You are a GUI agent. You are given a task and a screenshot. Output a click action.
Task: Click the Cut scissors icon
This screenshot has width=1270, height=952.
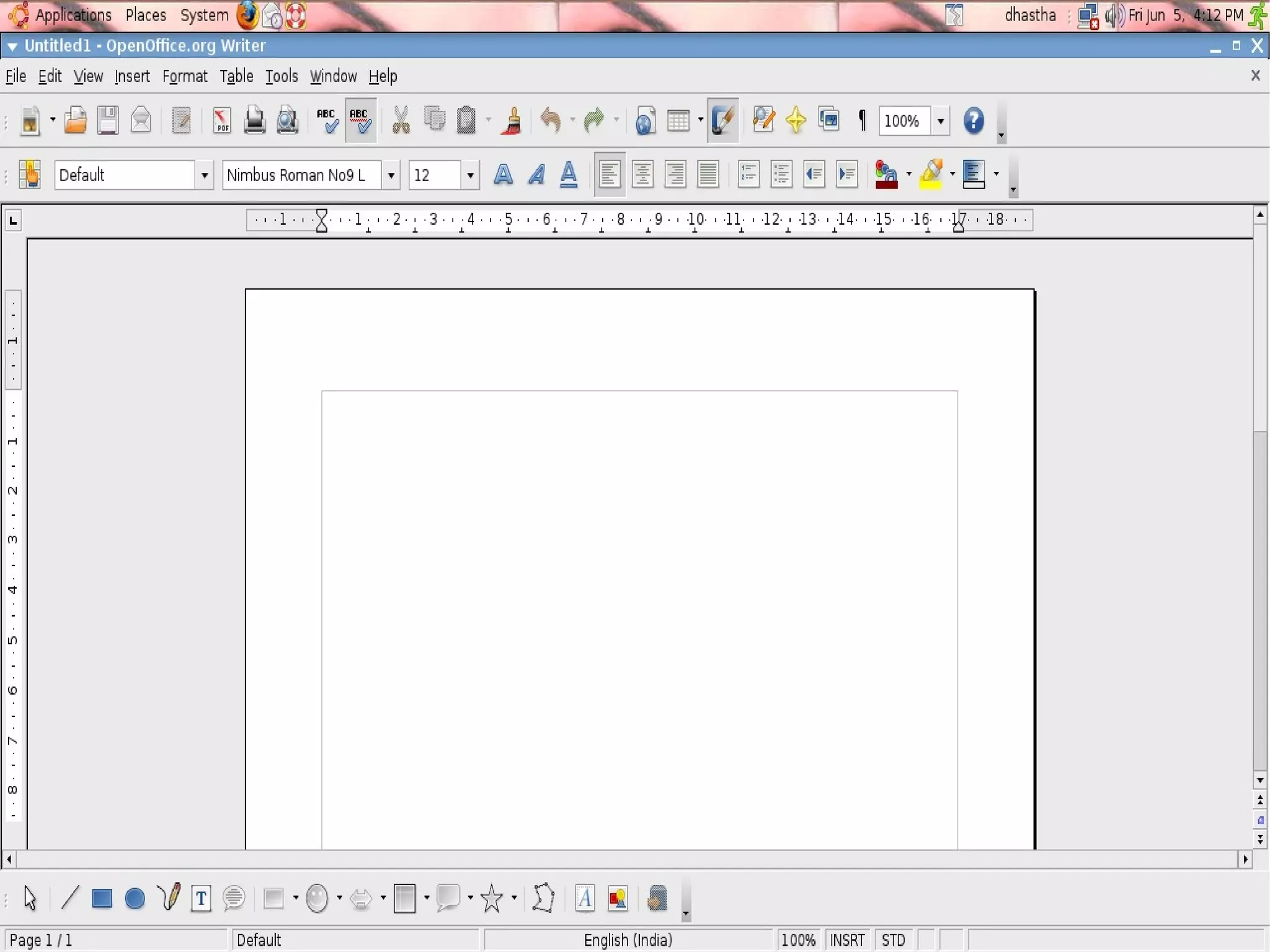click(x=401, y=120)
